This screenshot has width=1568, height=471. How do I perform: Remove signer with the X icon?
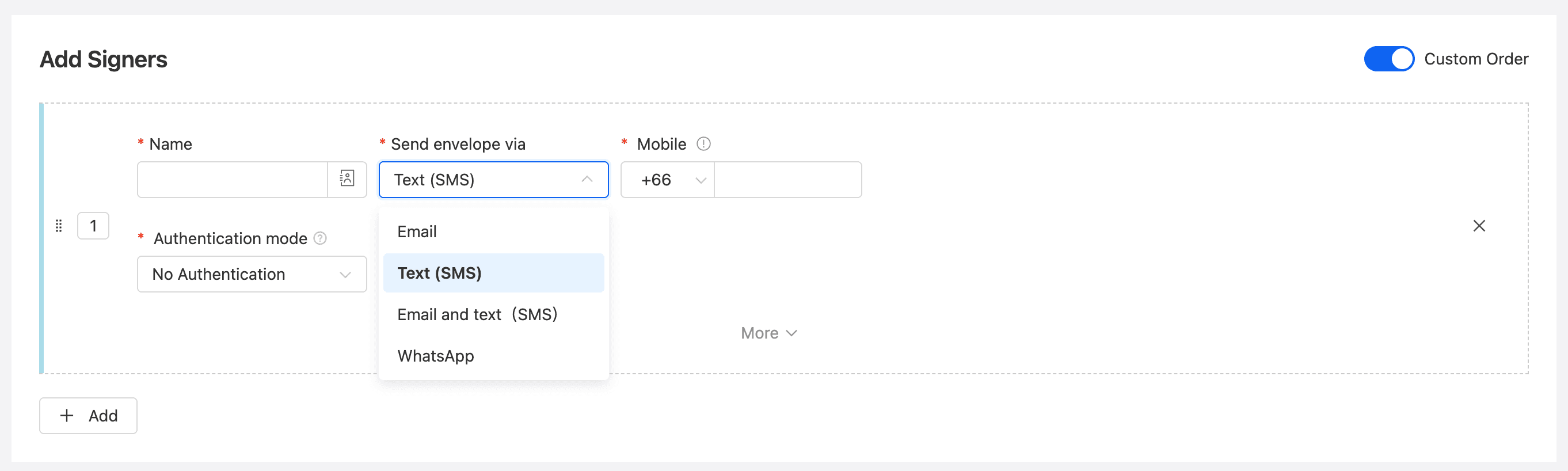click(1479, 226)
